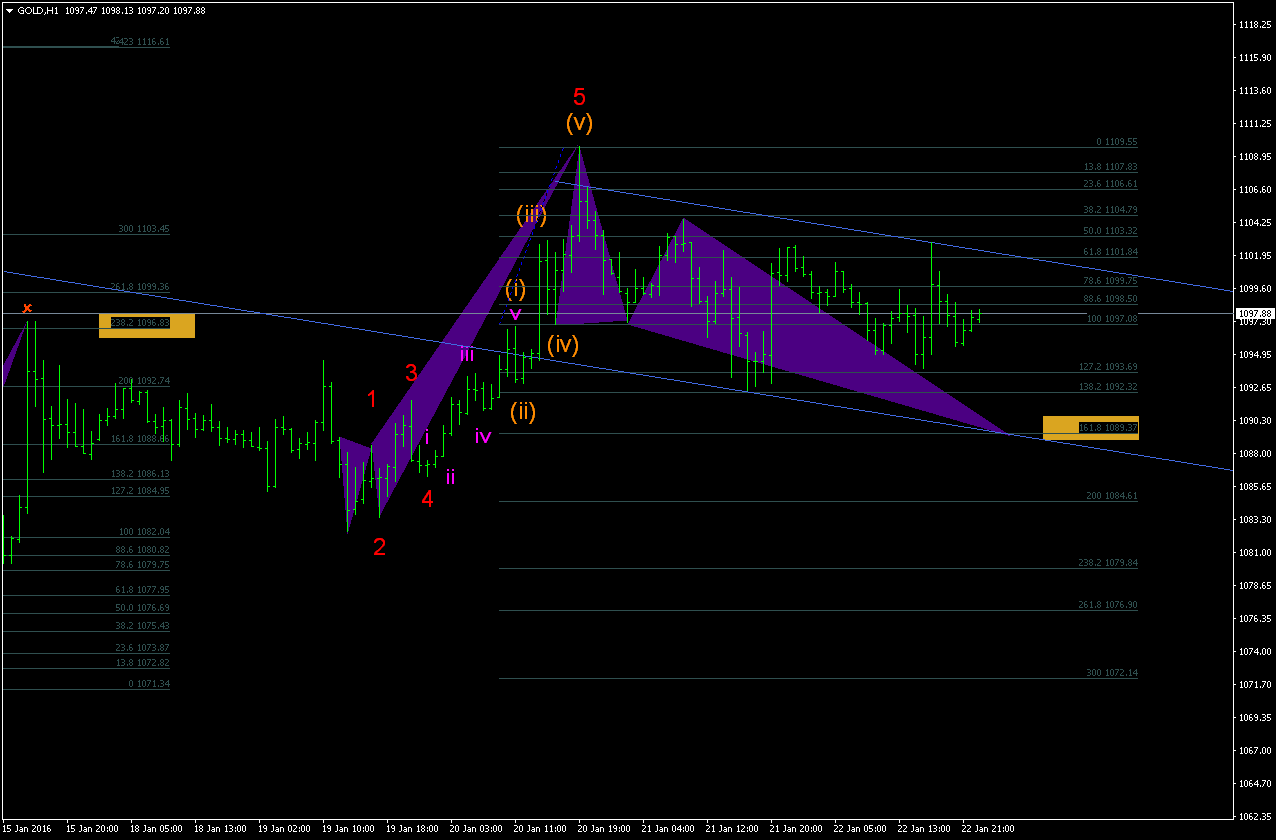Click the triangle icon beside GOLD,H1 title
Screen dimensions: 1276x840
(x=9, y=9)
